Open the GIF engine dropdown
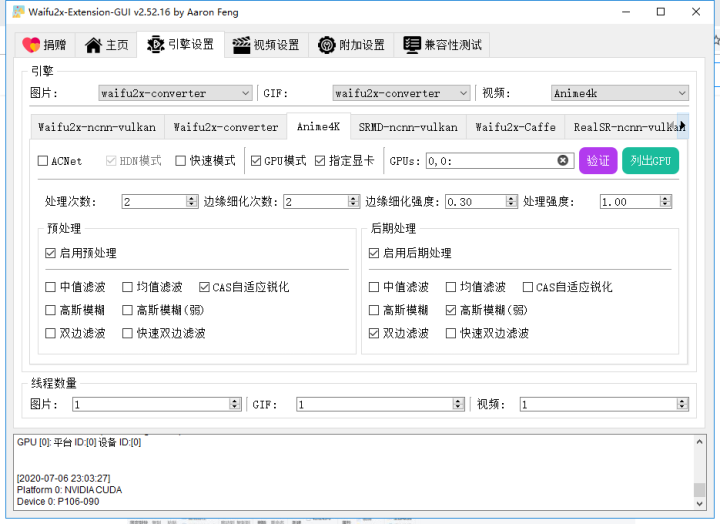The width and height of the screenshot is (720, 524). coord(401,93)
